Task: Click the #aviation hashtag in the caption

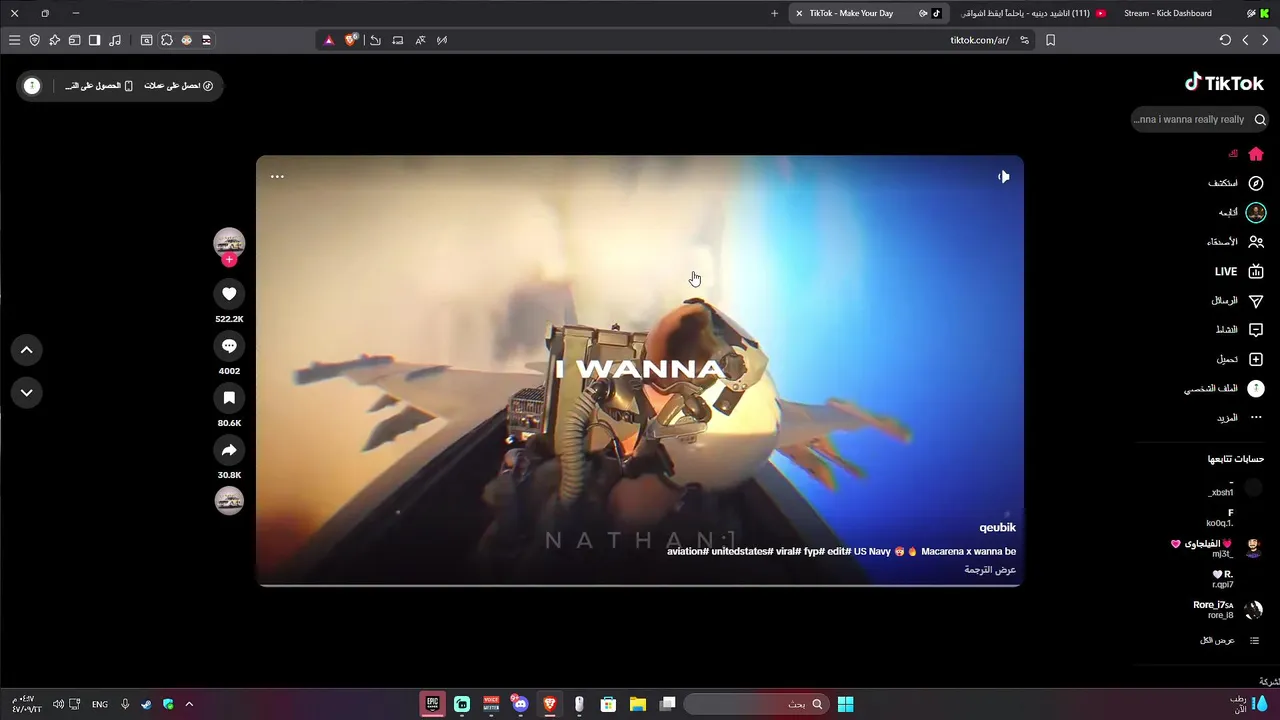Action: pyautogui.click(x=688, y=552)
